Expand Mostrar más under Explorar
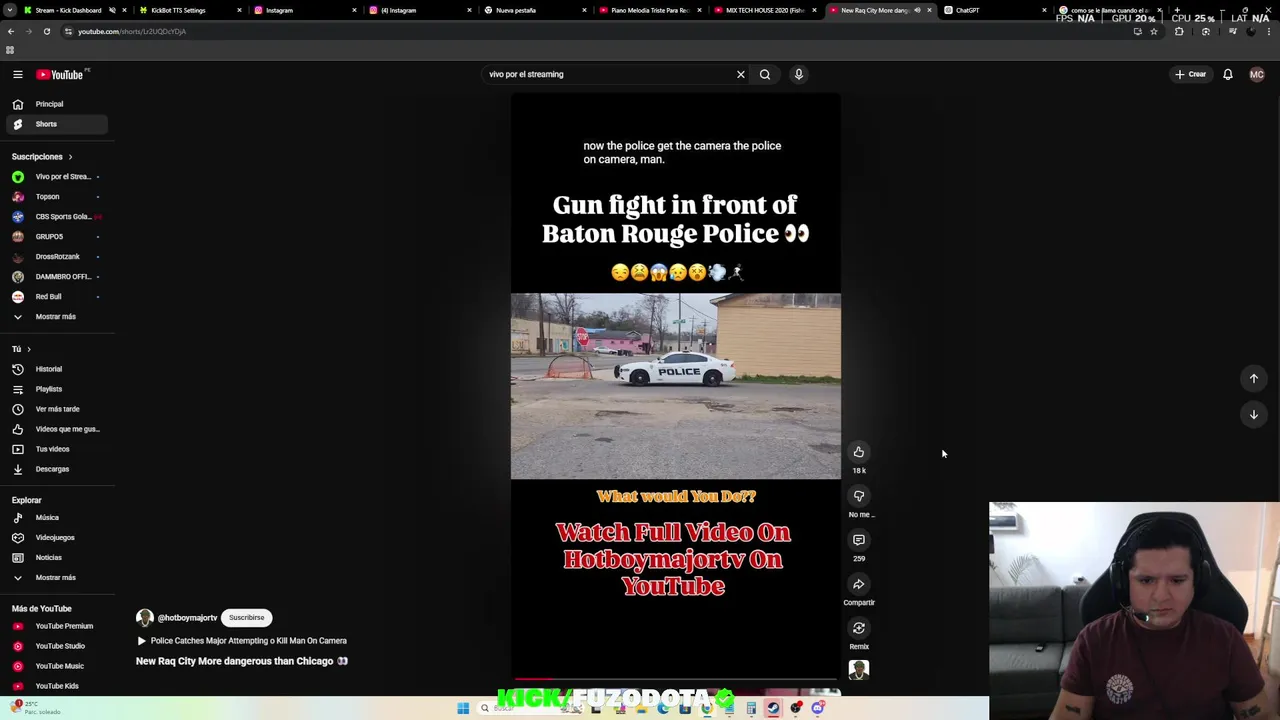 (x=58, y=577)
